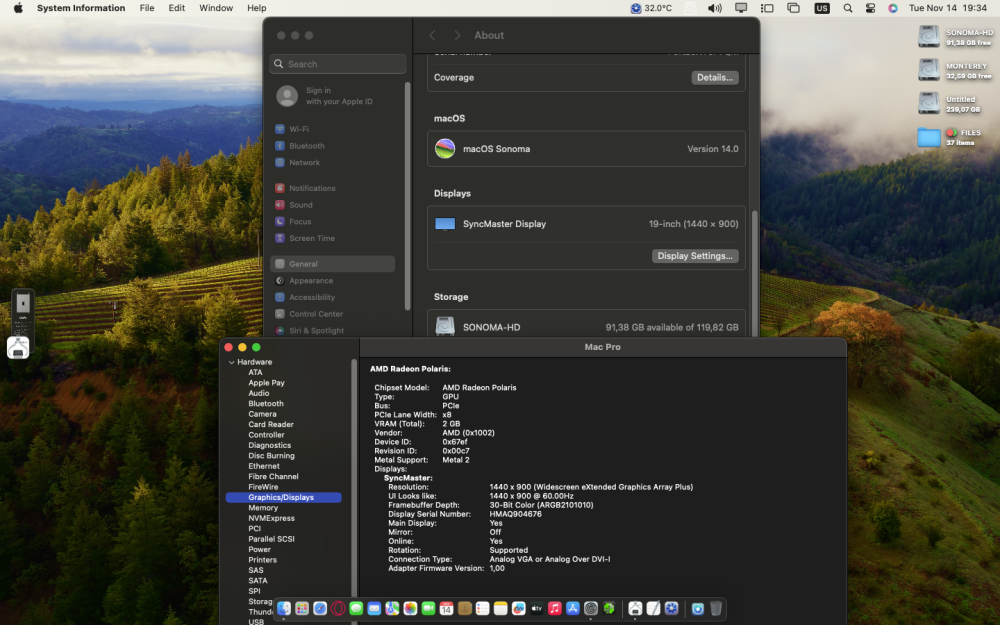Open Photos from the Dock
This screenshot has width=1000, height=625.
(410, 608)
